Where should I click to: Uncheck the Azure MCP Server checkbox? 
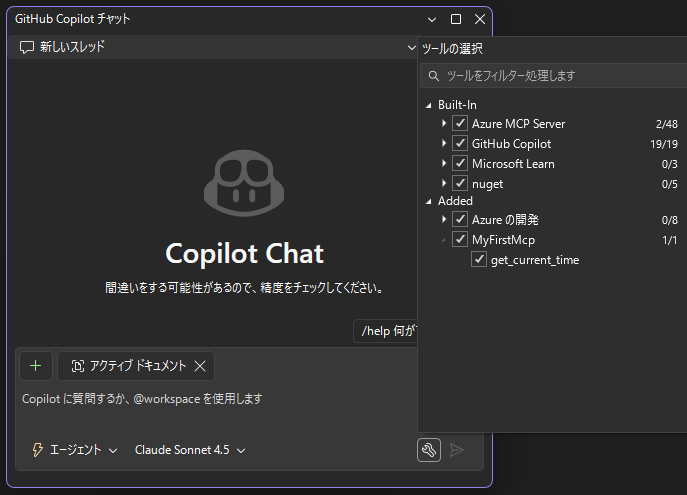click(460, 124)
